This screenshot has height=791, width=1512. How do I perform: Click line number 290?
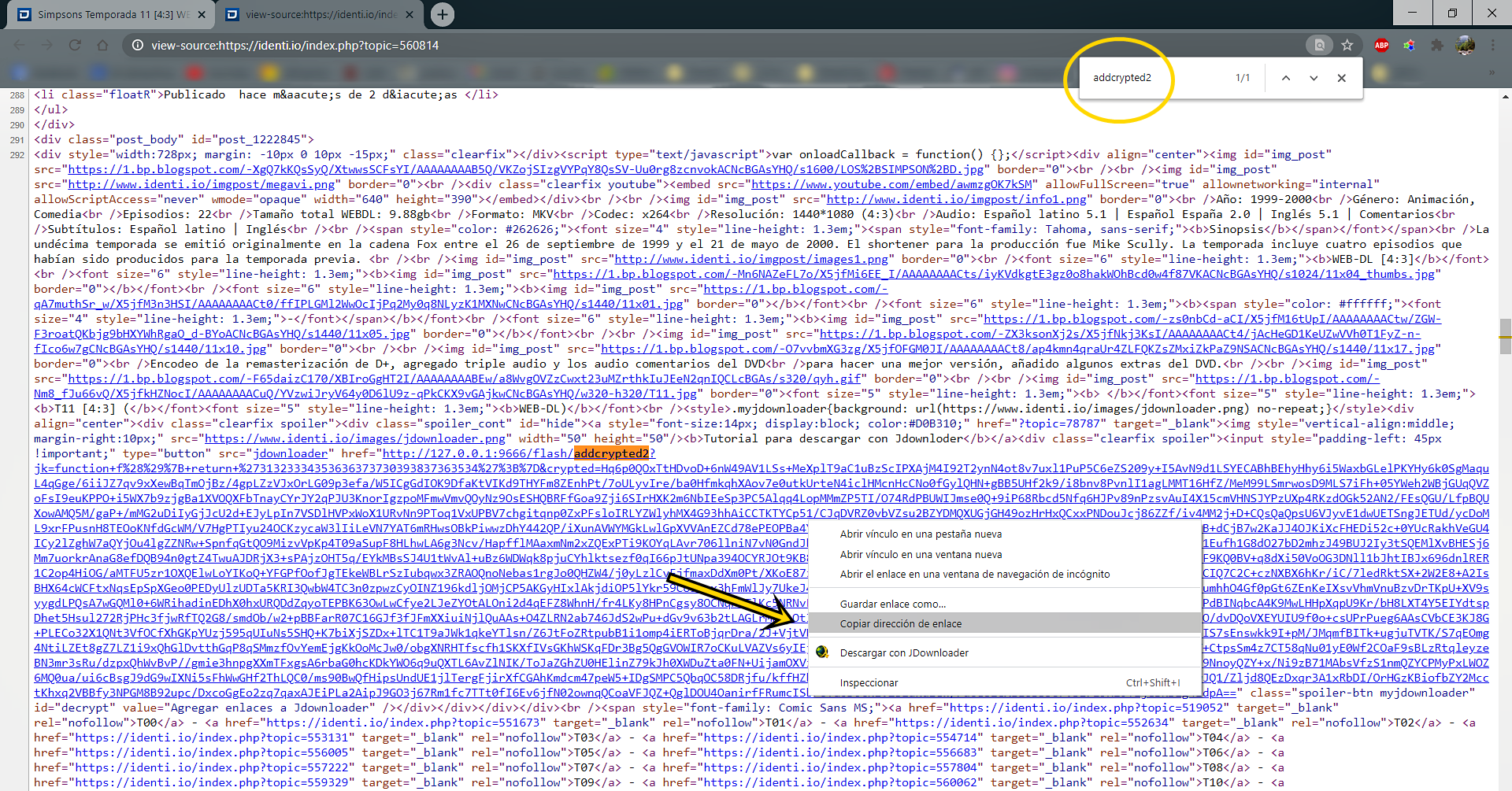[x=17, y=124]
